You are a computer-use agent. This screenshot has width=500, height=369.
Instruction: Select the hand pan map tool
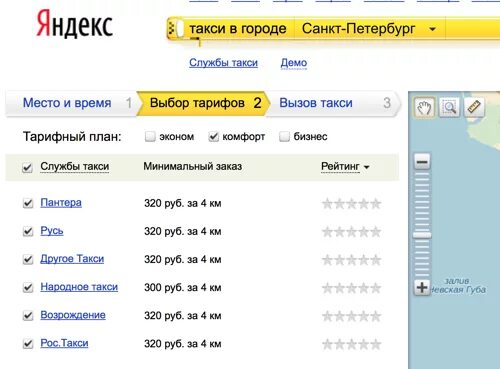[x=424, y=107]
